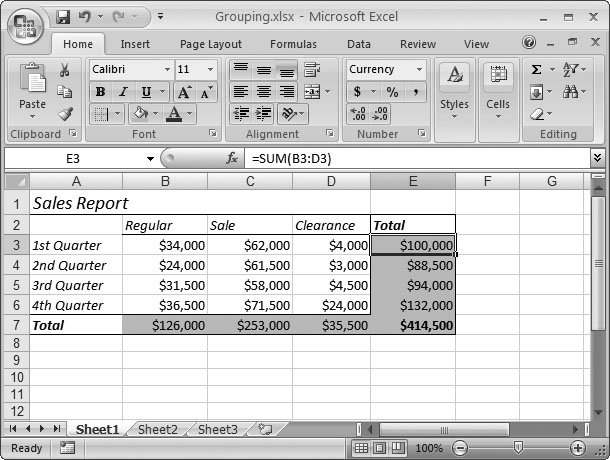The width and height of the screenshot is (610, 460).
Task: Open the Calibri font name dropdown
Action: pos(166,70)
